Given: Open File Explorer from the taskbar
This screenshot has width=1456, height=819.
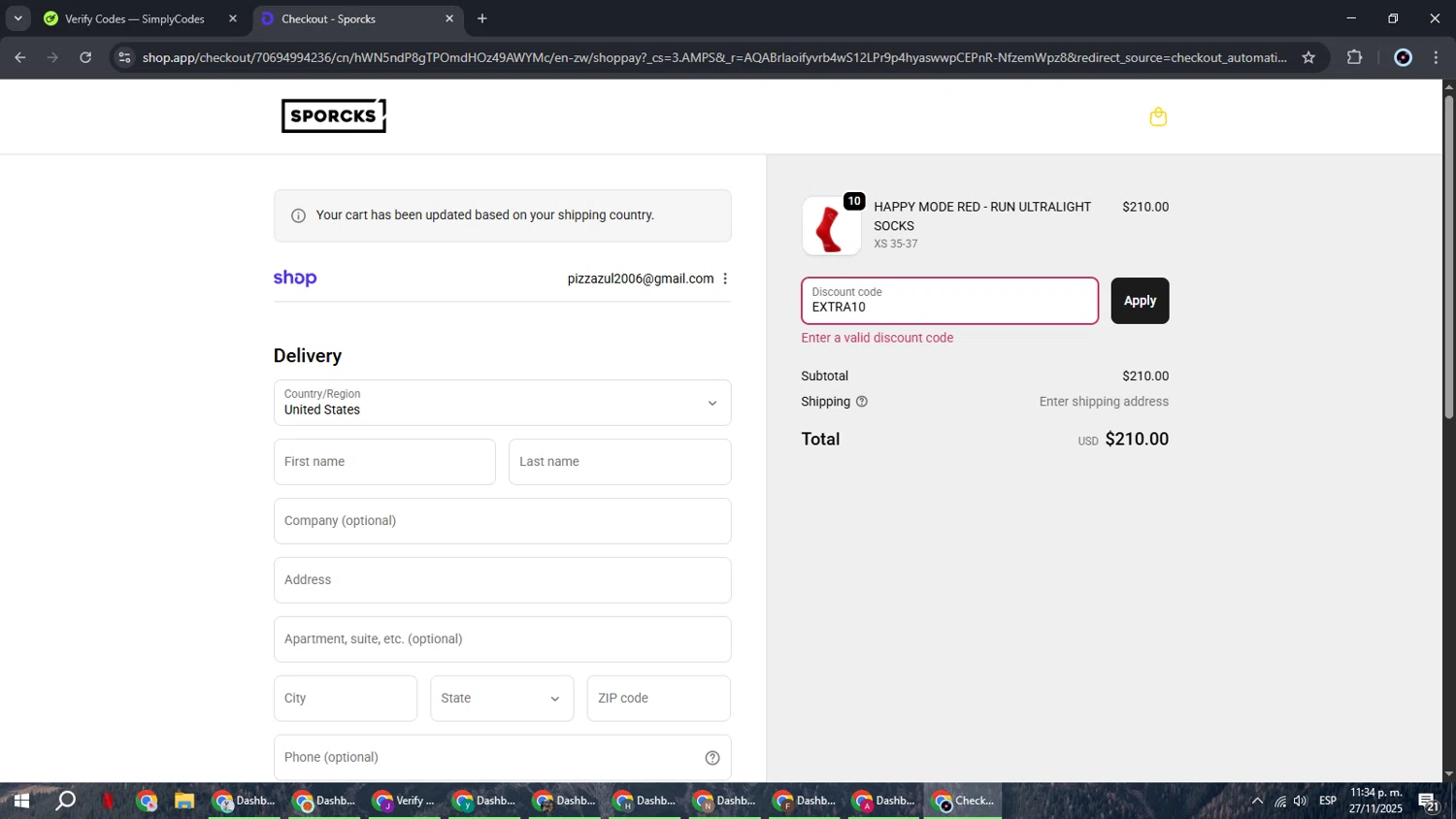Looking at the screenshot, I should (x=183, y=802).
